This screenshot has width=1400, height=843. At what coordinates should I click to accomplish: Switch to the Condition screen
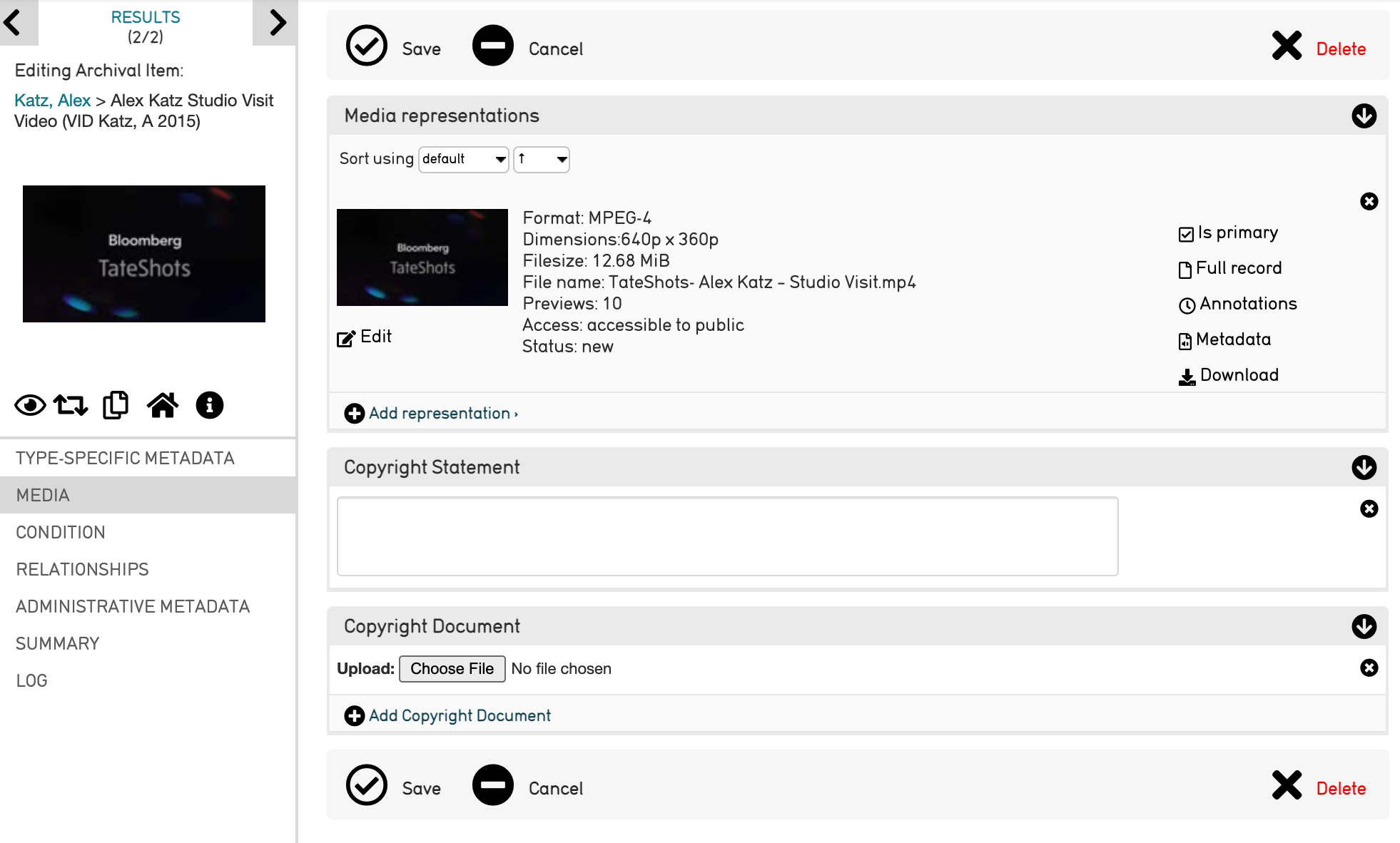click(61, 532)
